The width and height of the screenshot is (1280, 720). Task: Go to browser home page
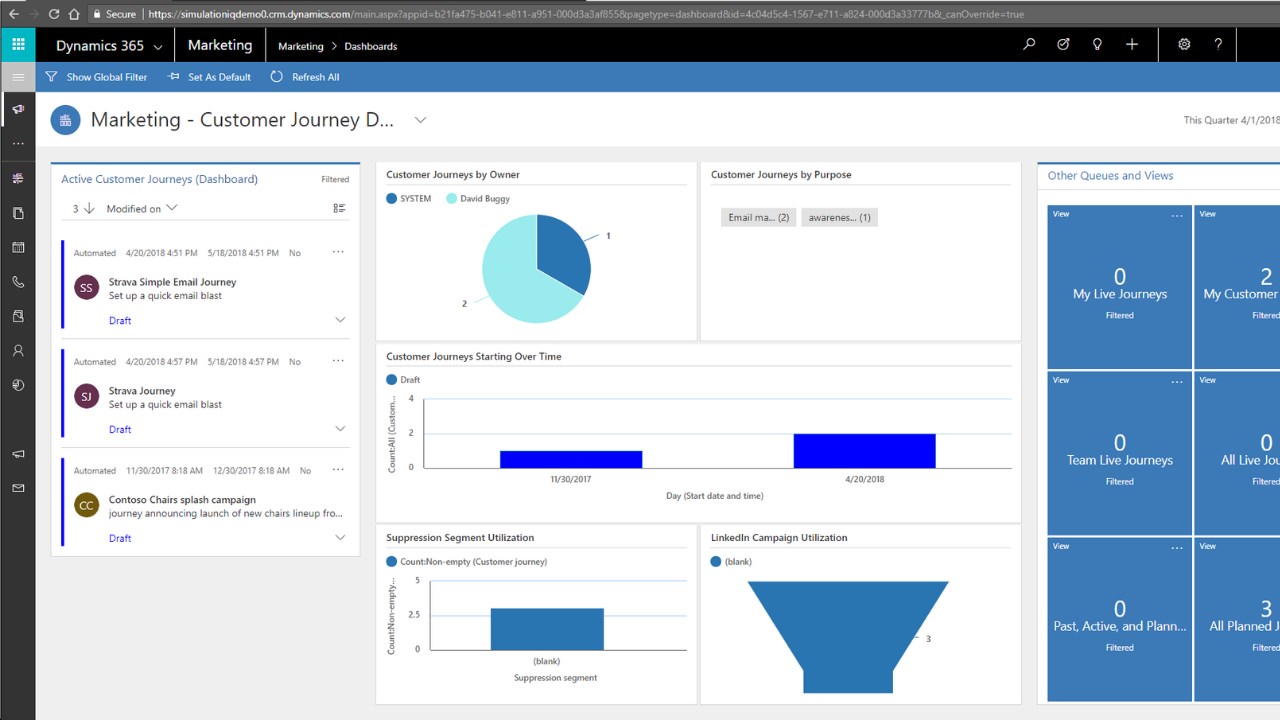pyautogui.click(x=74, y=14)
